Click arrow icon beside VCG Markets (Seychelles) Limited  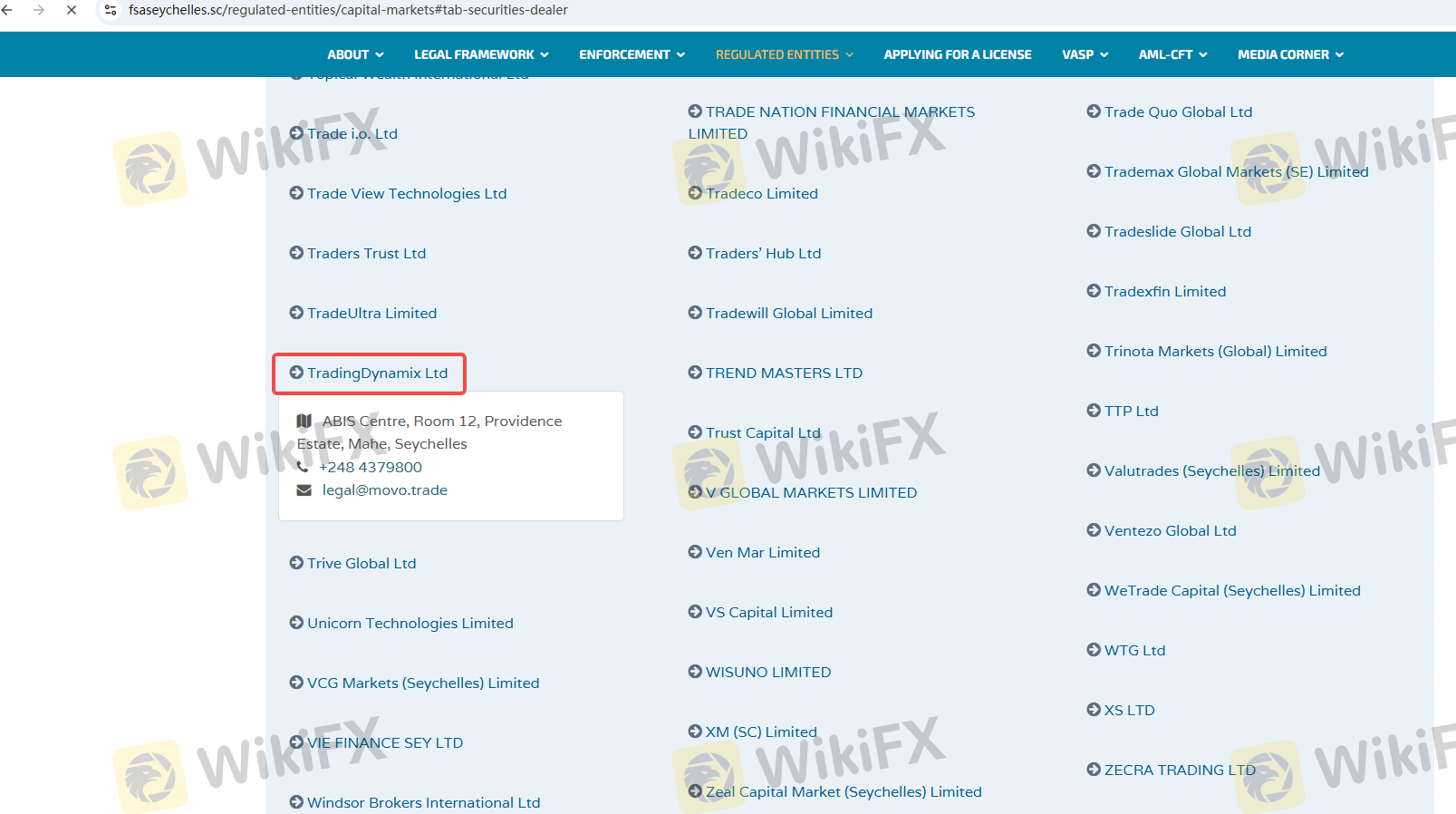pyautogui.click(x=296, y=683)
